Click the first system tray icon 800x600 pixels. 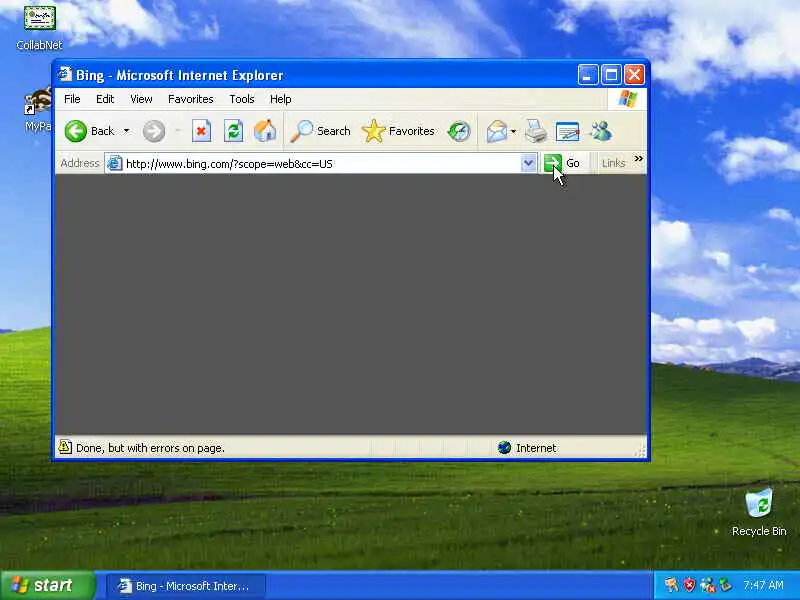pos(671,585)
